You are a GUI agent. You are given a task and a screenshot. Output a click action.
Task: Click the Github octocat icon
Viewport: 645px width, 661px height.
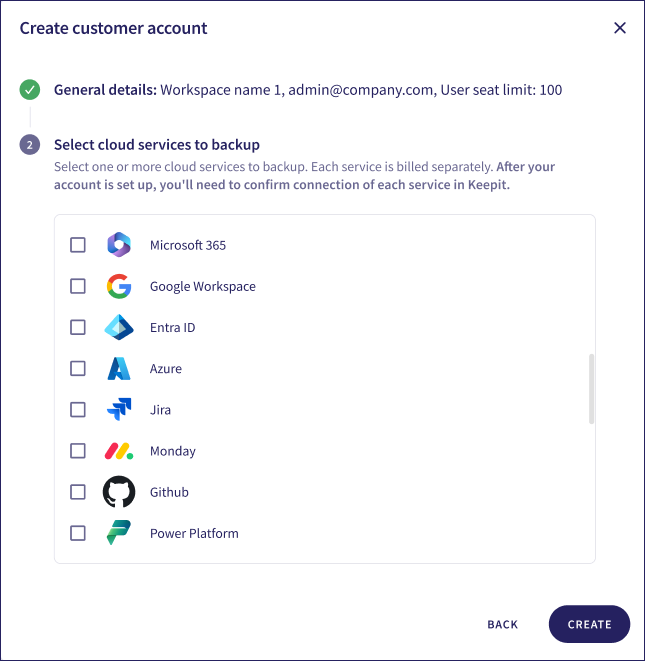click(x=119, y=492)
